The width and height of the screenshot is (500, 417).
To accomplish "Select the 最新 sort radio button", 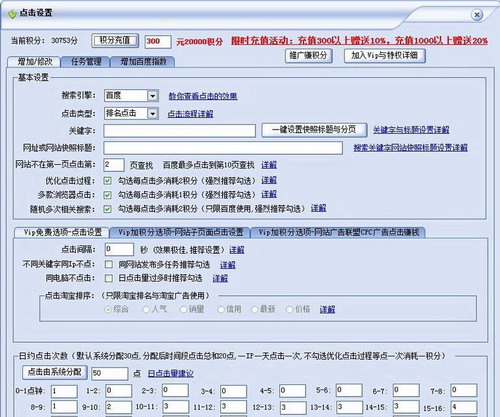I will point(255,310).
